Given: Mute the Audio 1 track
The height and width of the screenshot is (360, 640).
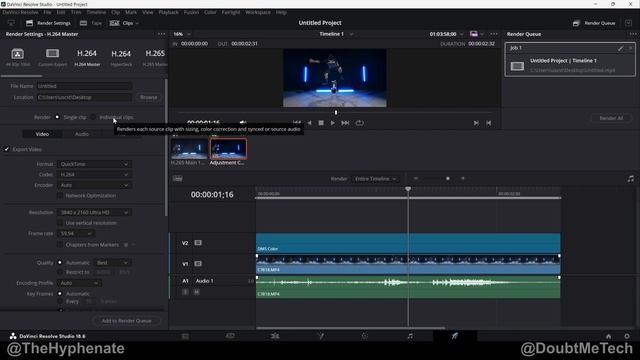Looking at the screenshot, I should coord(196,292).
